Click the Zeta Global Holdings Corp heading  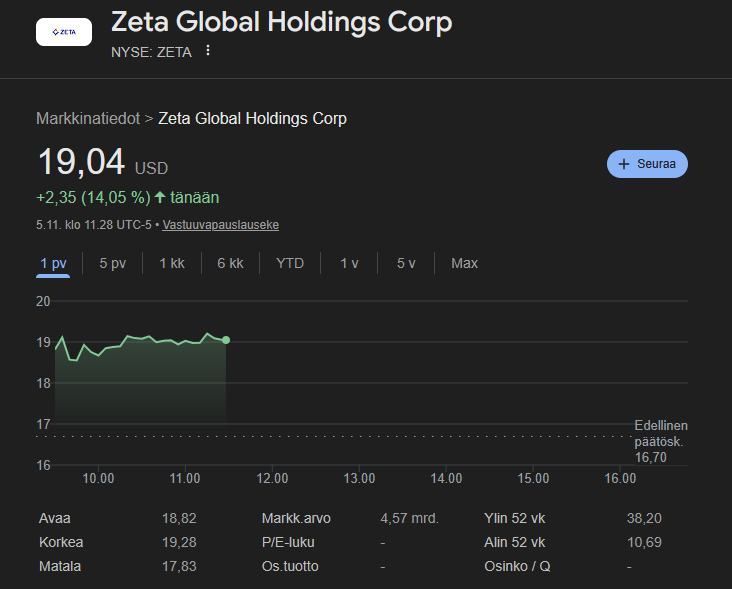pos(281,22)
